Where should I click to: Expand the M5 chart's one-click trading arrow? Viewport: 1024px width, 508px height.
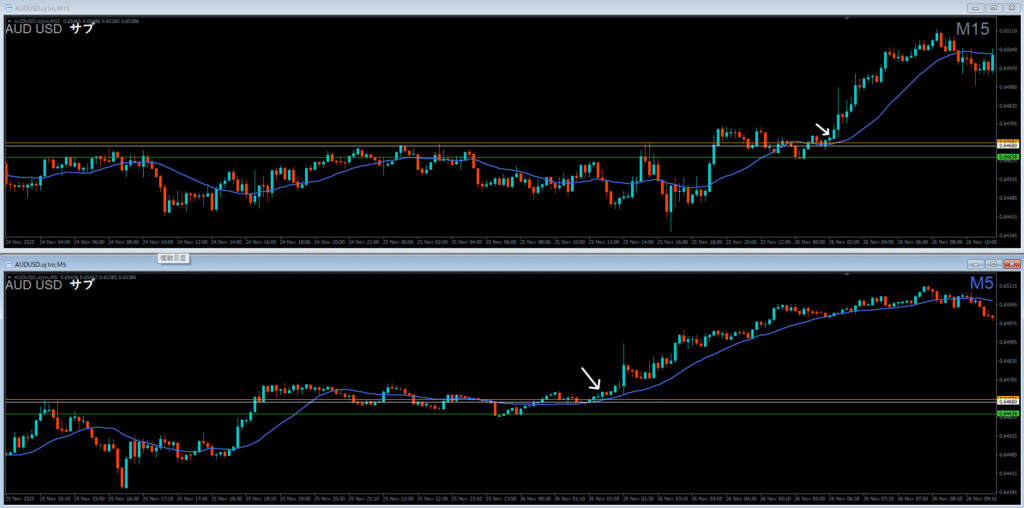8,278
